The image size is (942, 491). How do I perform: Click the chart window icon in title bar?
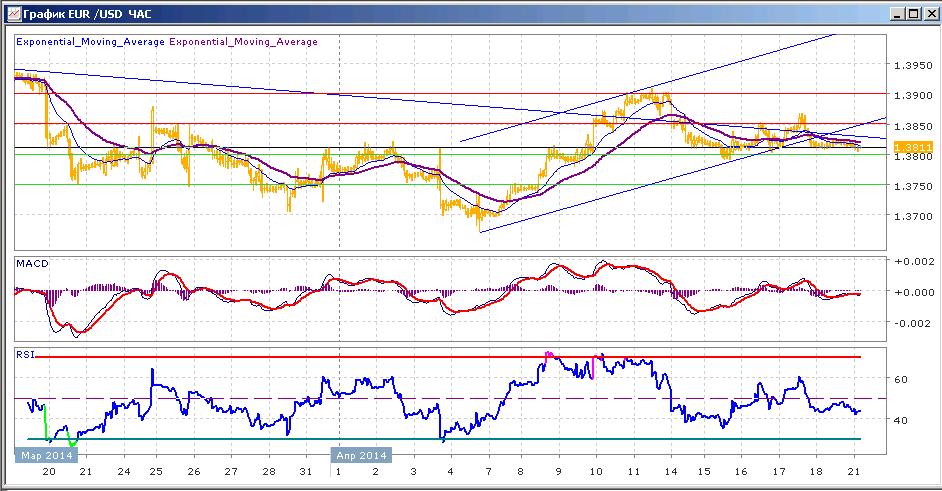(13, 13)
